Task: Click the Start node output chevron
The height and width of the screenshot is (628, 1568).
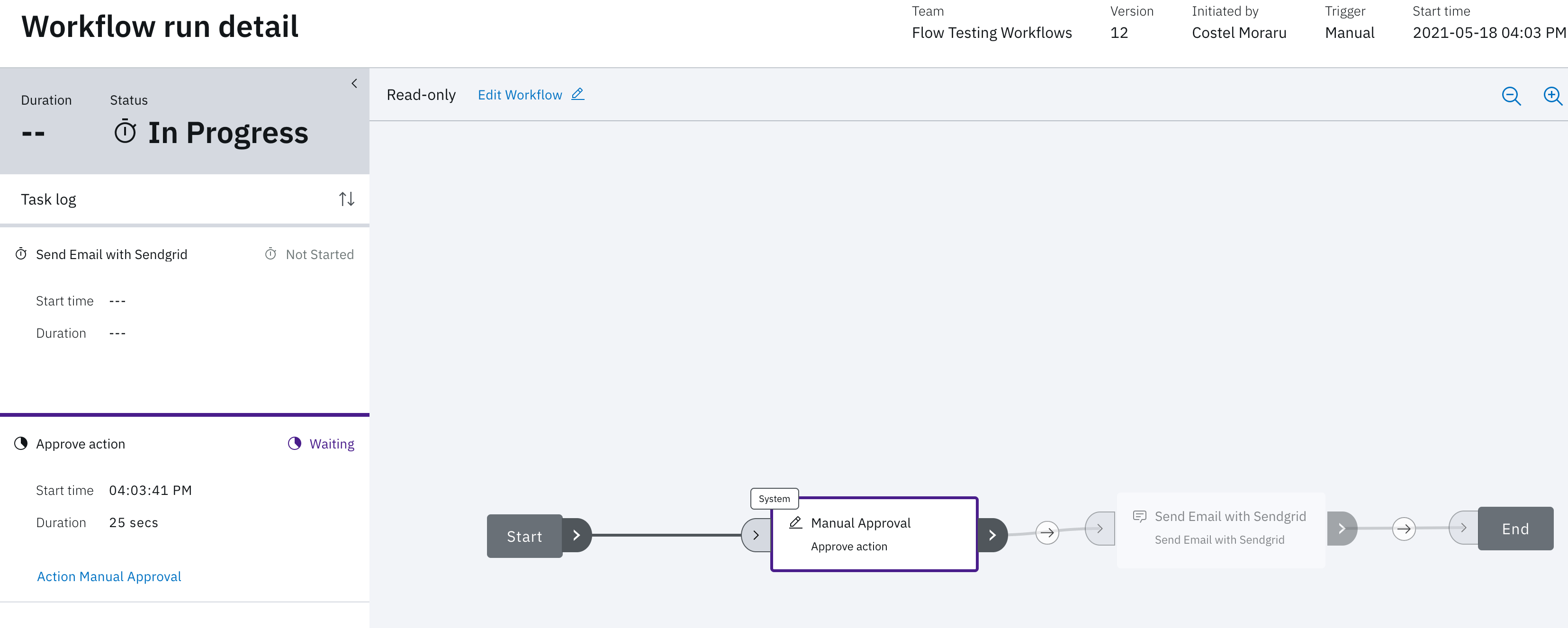Action: coord(577,536)
